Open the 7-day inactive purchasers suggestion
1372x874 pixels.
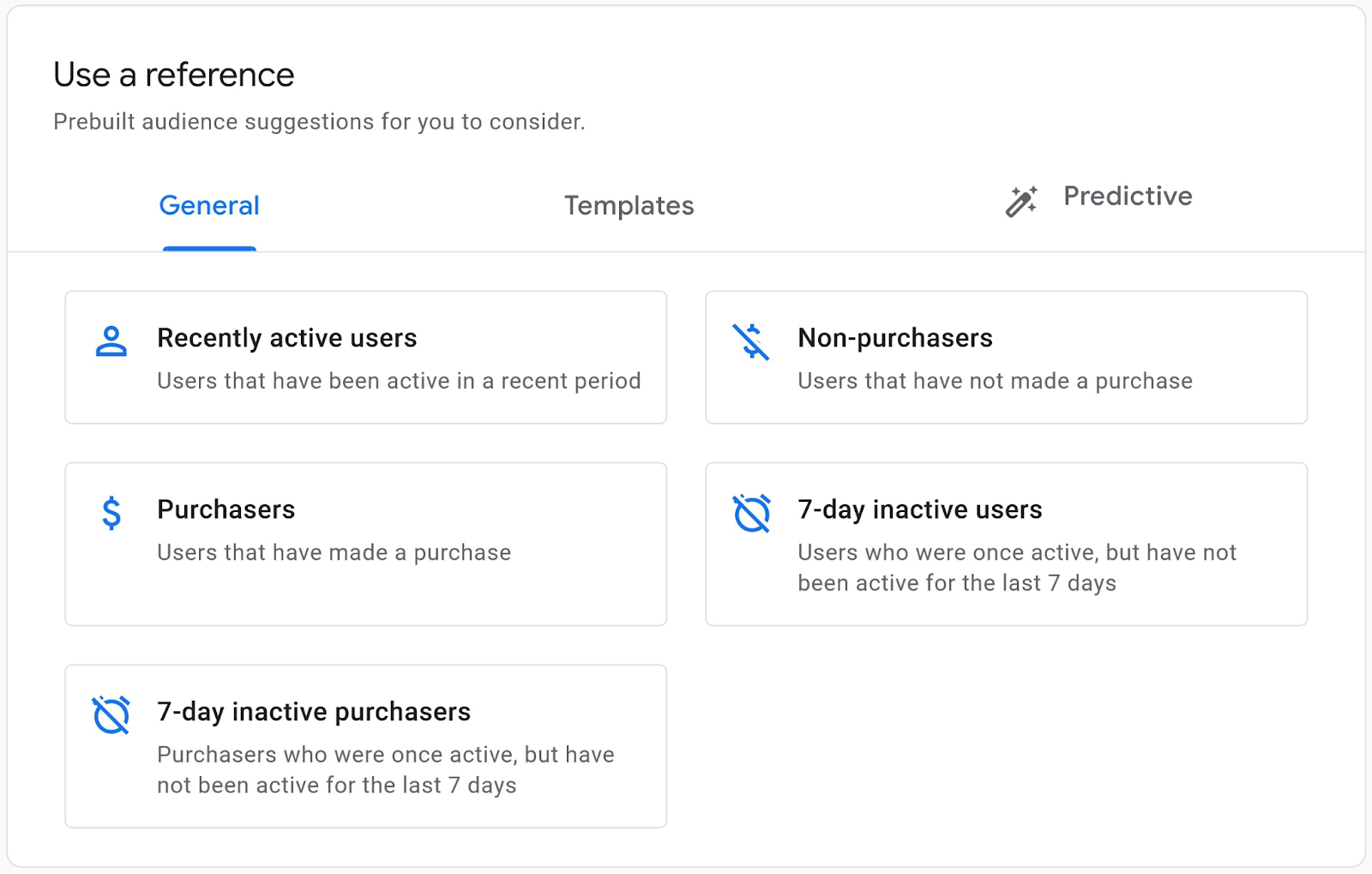(365, 745)
